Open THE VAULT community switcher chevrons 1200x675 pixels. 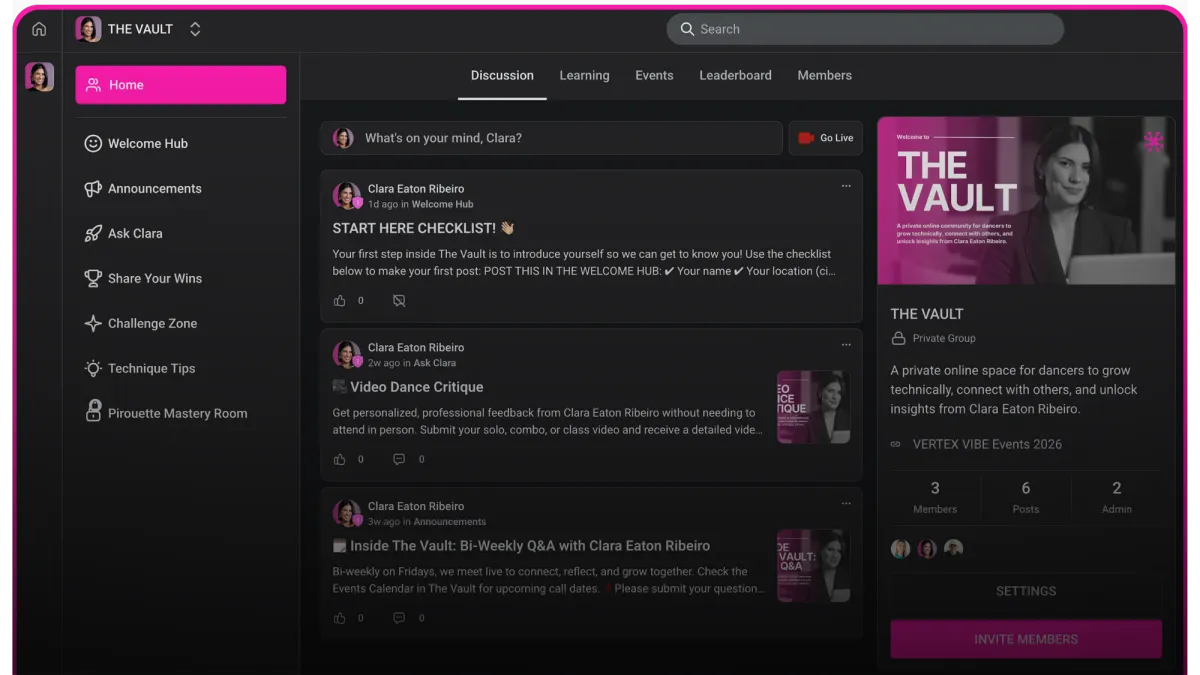click(195, 29)
